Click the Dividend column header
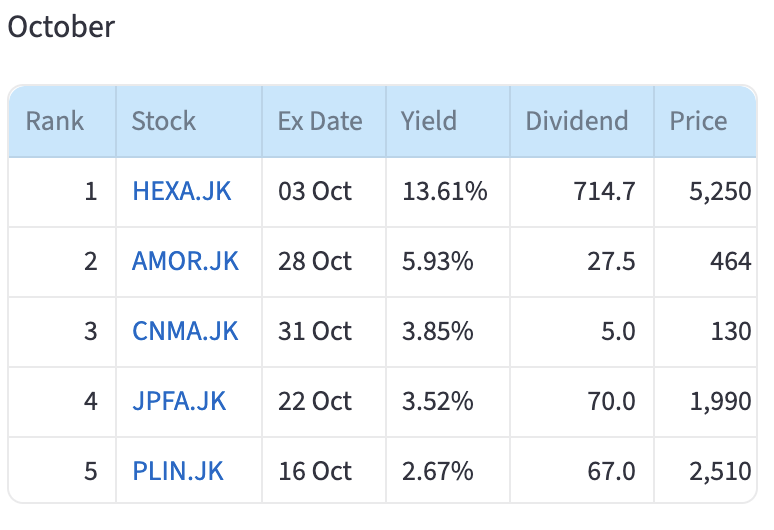This screenshot has width=774, height=530. 577,122
